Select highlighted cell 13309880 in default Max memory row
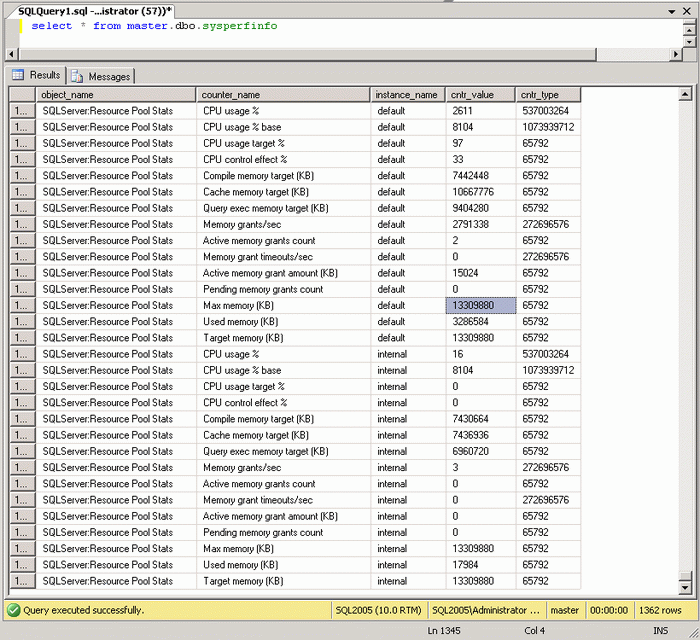This screenshot has height=640, width=700. coord(481,305)
